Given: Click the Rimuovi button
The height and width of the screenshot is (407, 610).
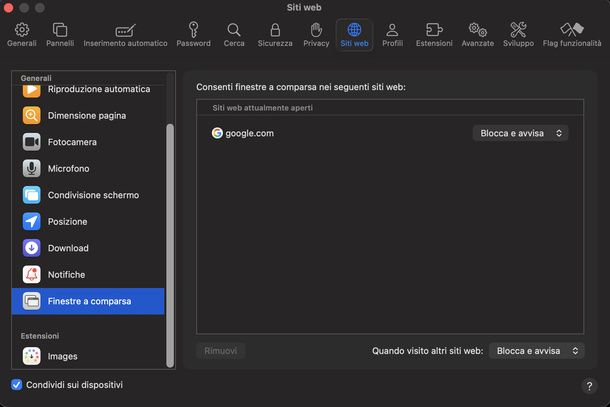Looking at the screenshot, I should (221, 351).
